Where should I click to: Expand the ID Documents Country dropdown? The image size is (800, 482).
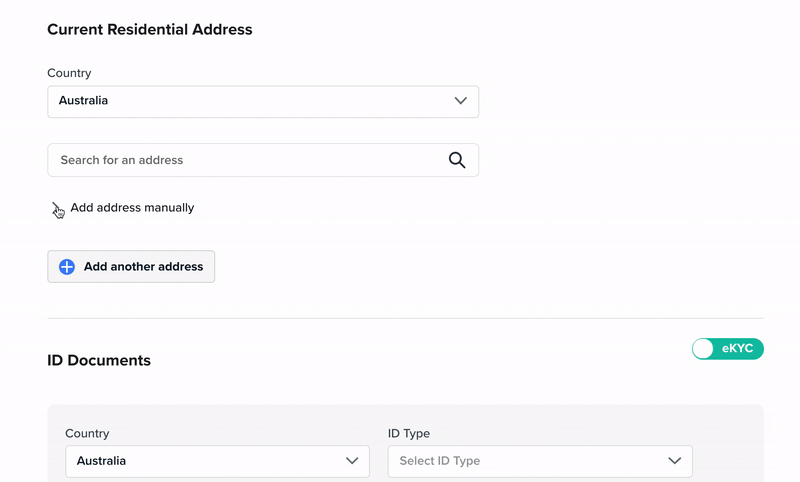coord(217,462)
